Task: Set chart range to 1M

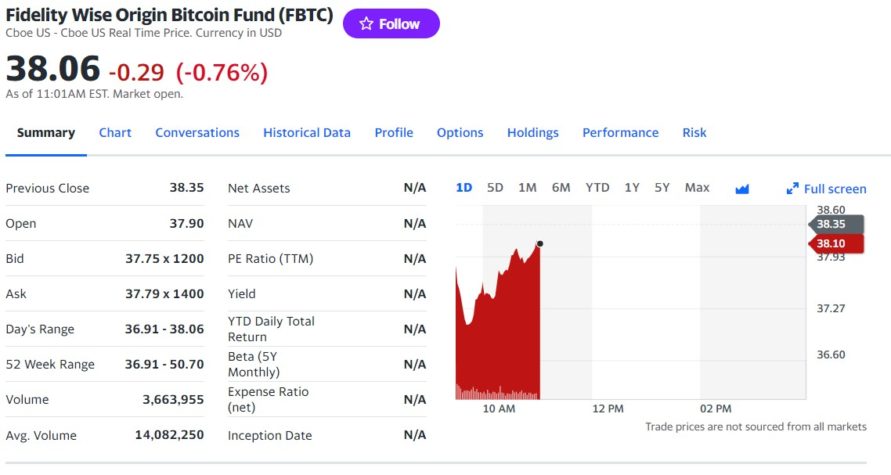Action: [x=527, y=188]
